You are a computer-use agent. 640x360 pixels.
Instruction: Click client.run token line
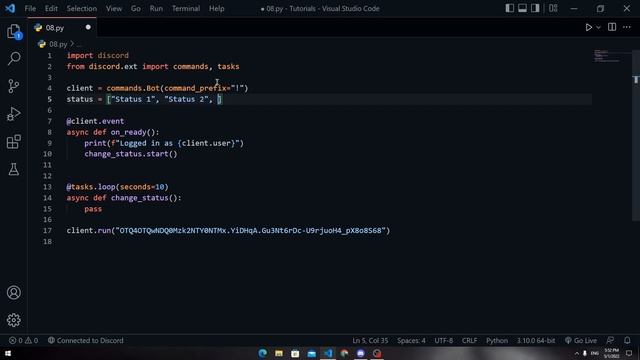pos(228,231)
